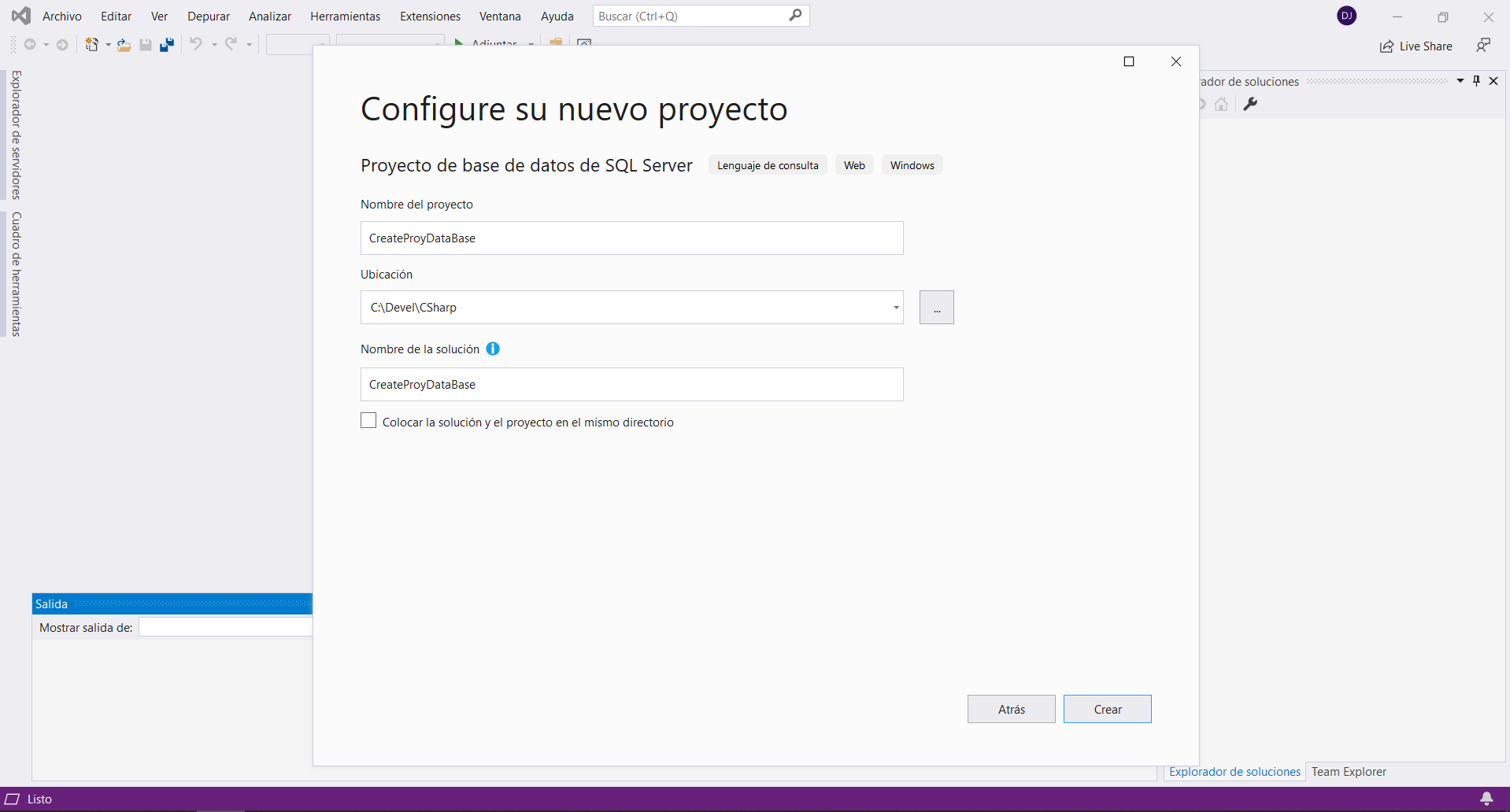The image size is (1510, 812).
Task: Expand the new project icon dropdown arrow
Action: tap(108, 45)
